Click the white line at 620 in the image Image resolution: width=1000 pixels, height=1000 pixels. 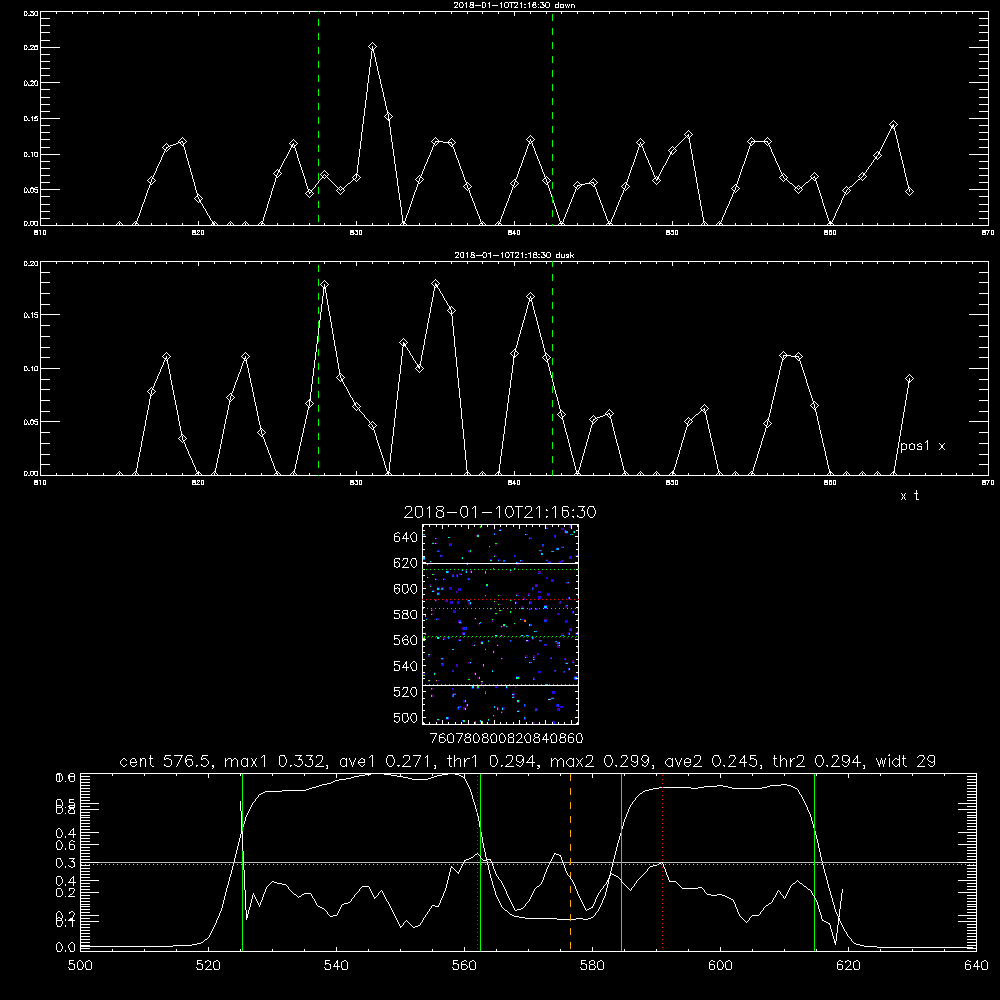500,563
